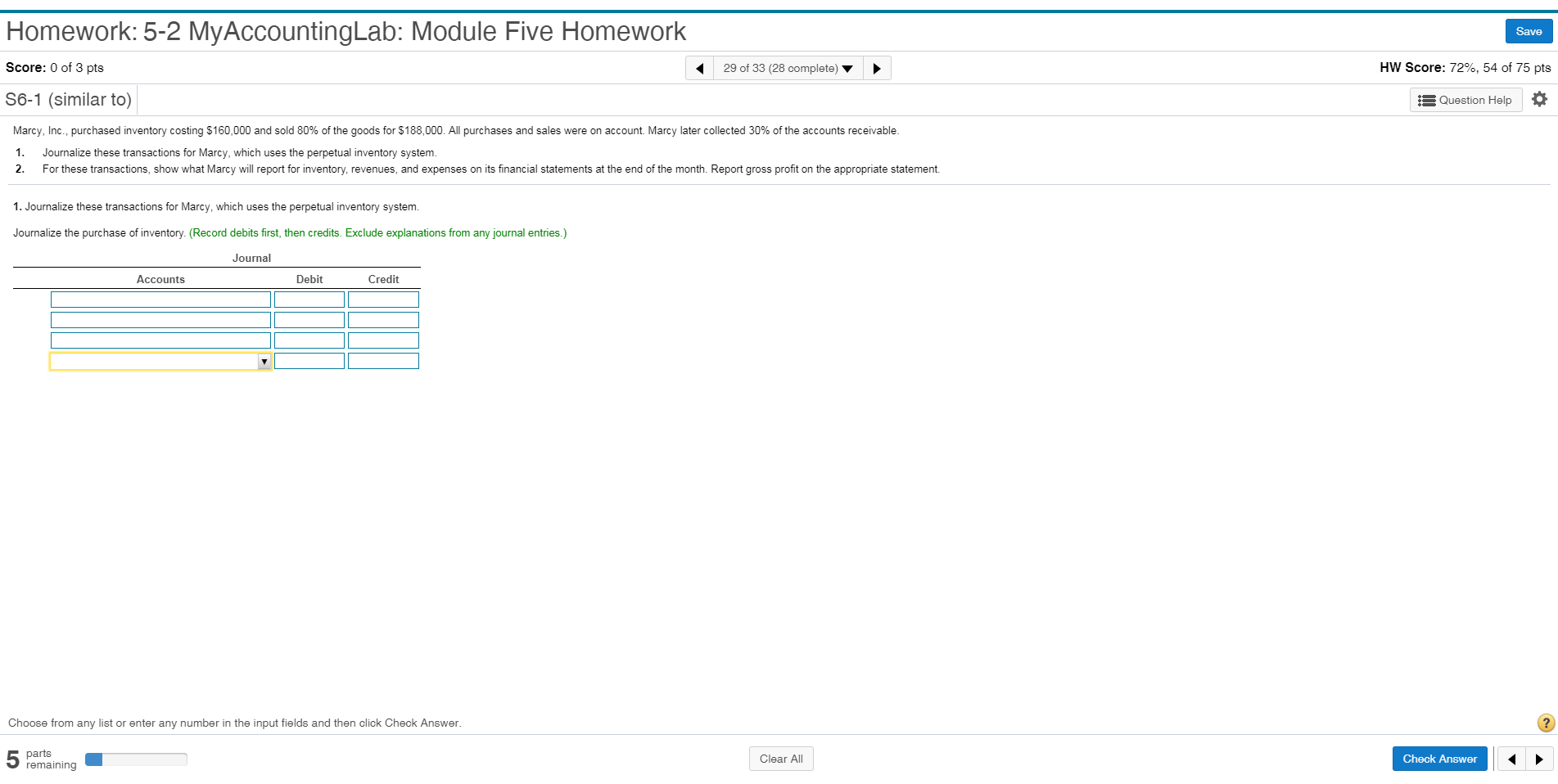This screenshot has height=784, width=1558.
Task: Advance to the next question arrow at top
Action: pos(876,68)
